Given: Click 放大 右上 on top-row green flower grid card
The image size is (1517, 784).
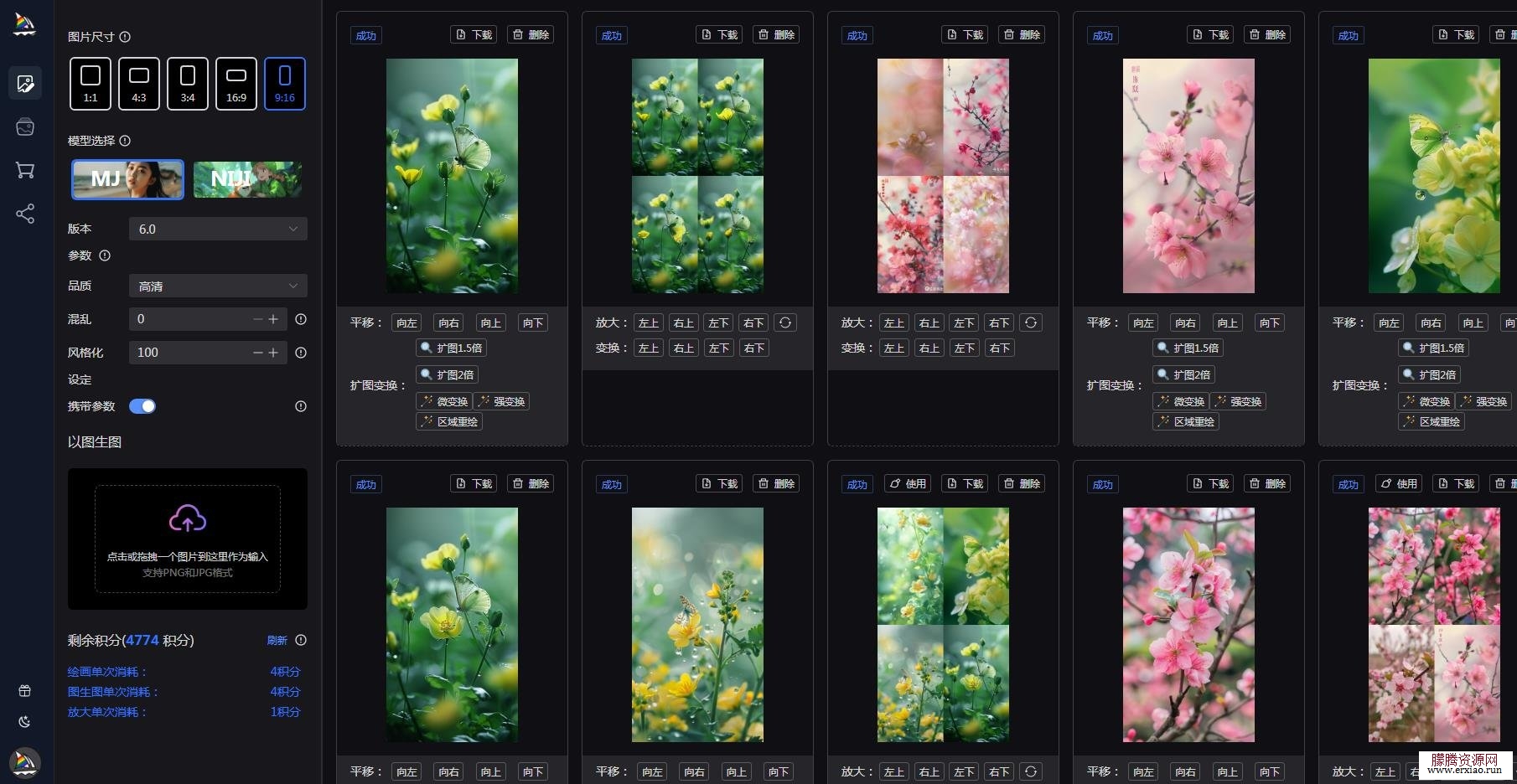Looking at the screenshot, I should 684,322.
